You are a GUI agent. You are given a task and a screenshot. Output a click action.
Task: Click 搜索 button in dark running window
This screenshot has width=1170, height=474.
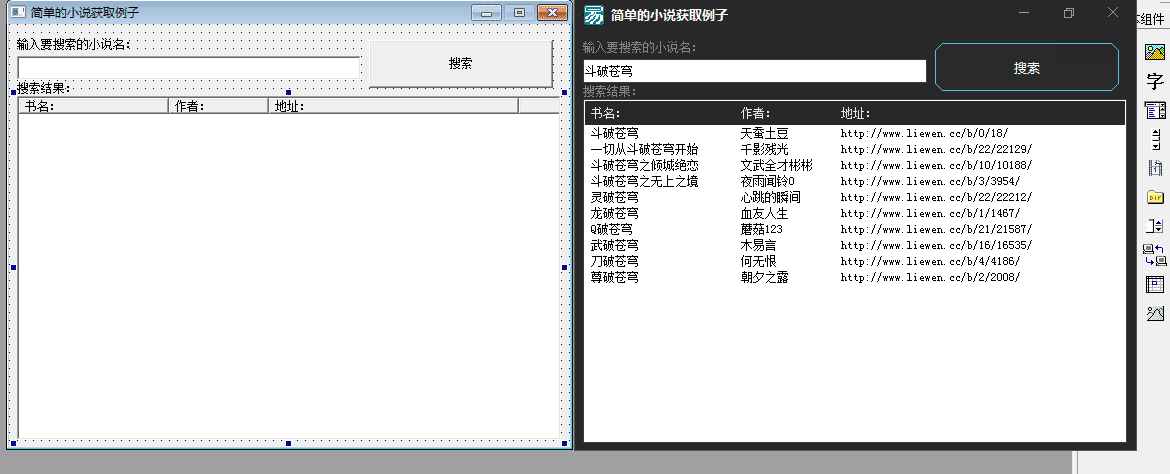(1027, 67)
